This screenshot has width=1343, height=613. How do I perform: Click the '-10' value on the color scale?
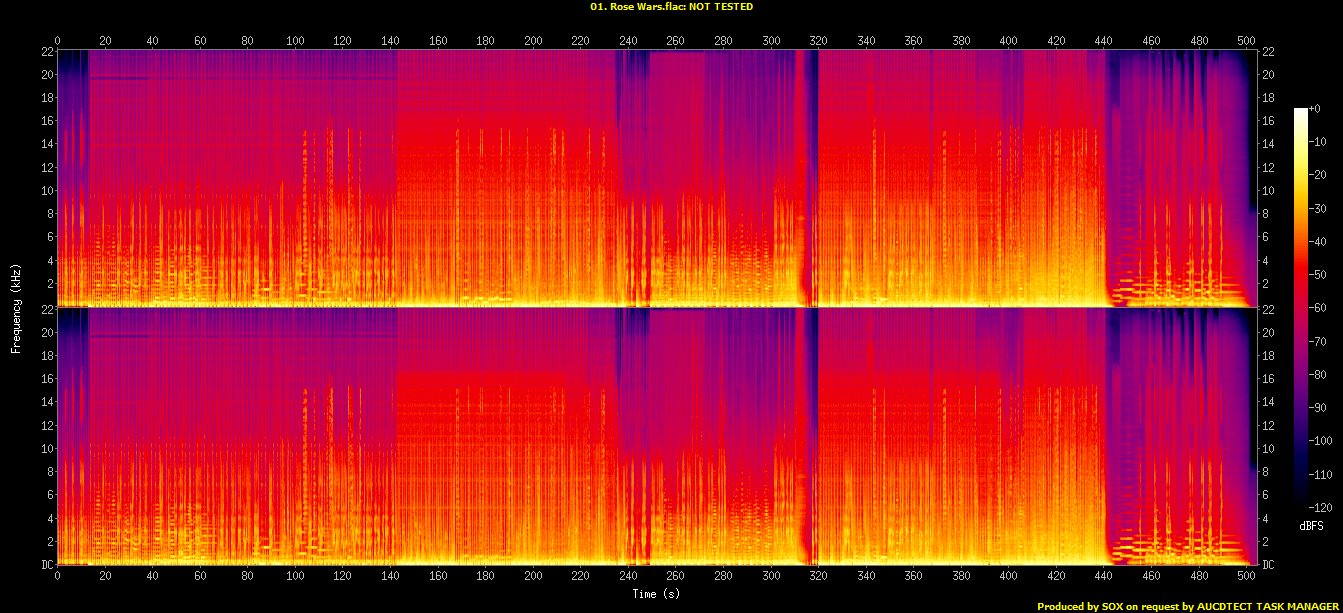tap(1316, 142)
